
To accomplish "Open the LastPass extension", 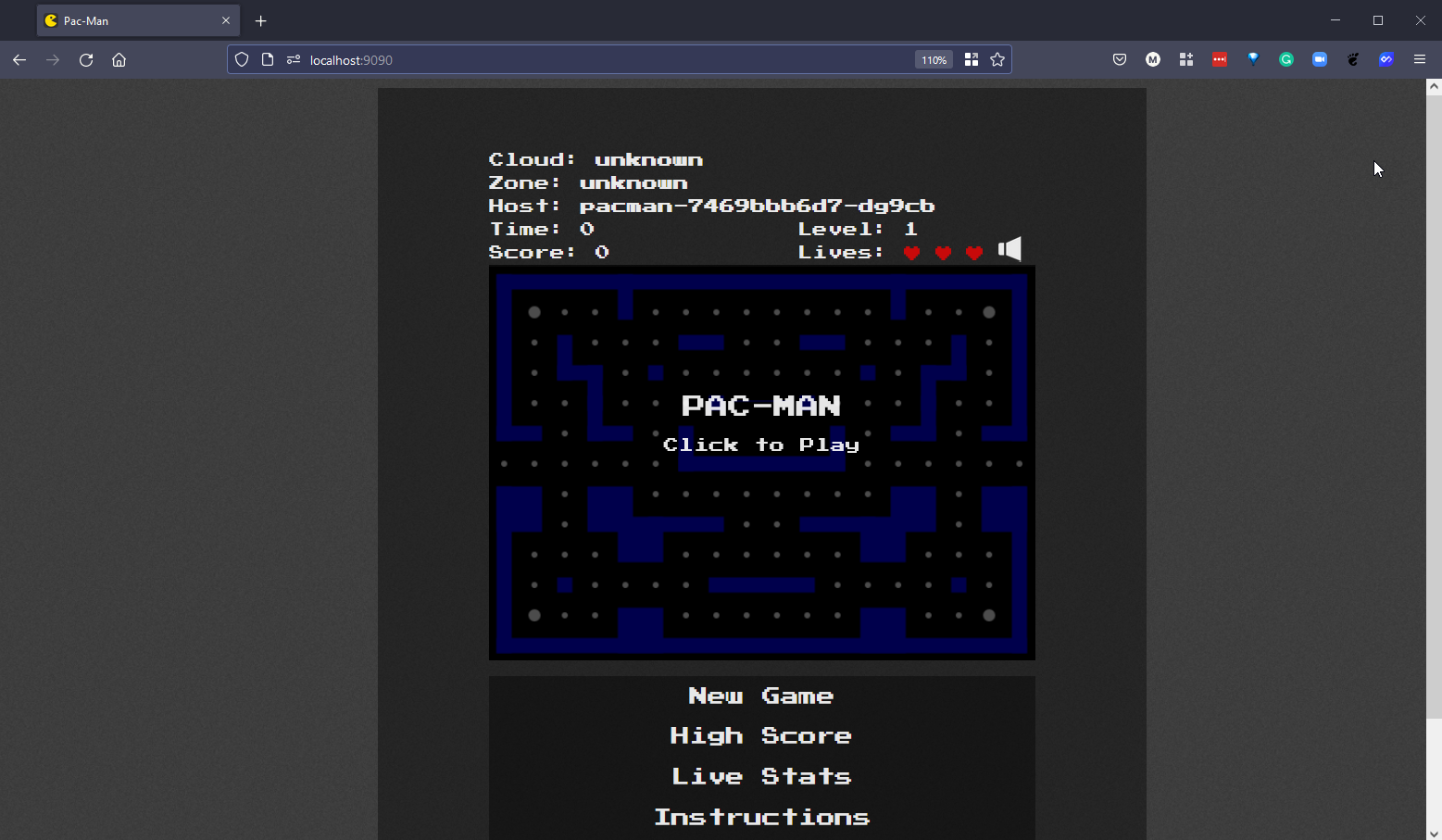I will coord(1220,60).
